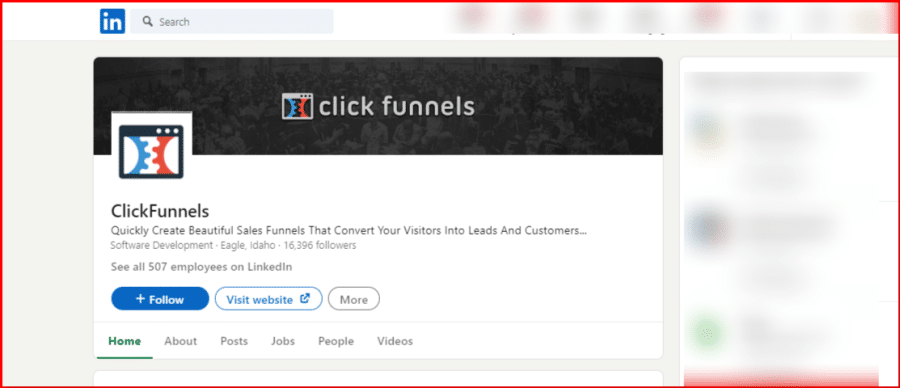900x388 pixels.
Task: Open the Visit website button
Action: (269, 298)
